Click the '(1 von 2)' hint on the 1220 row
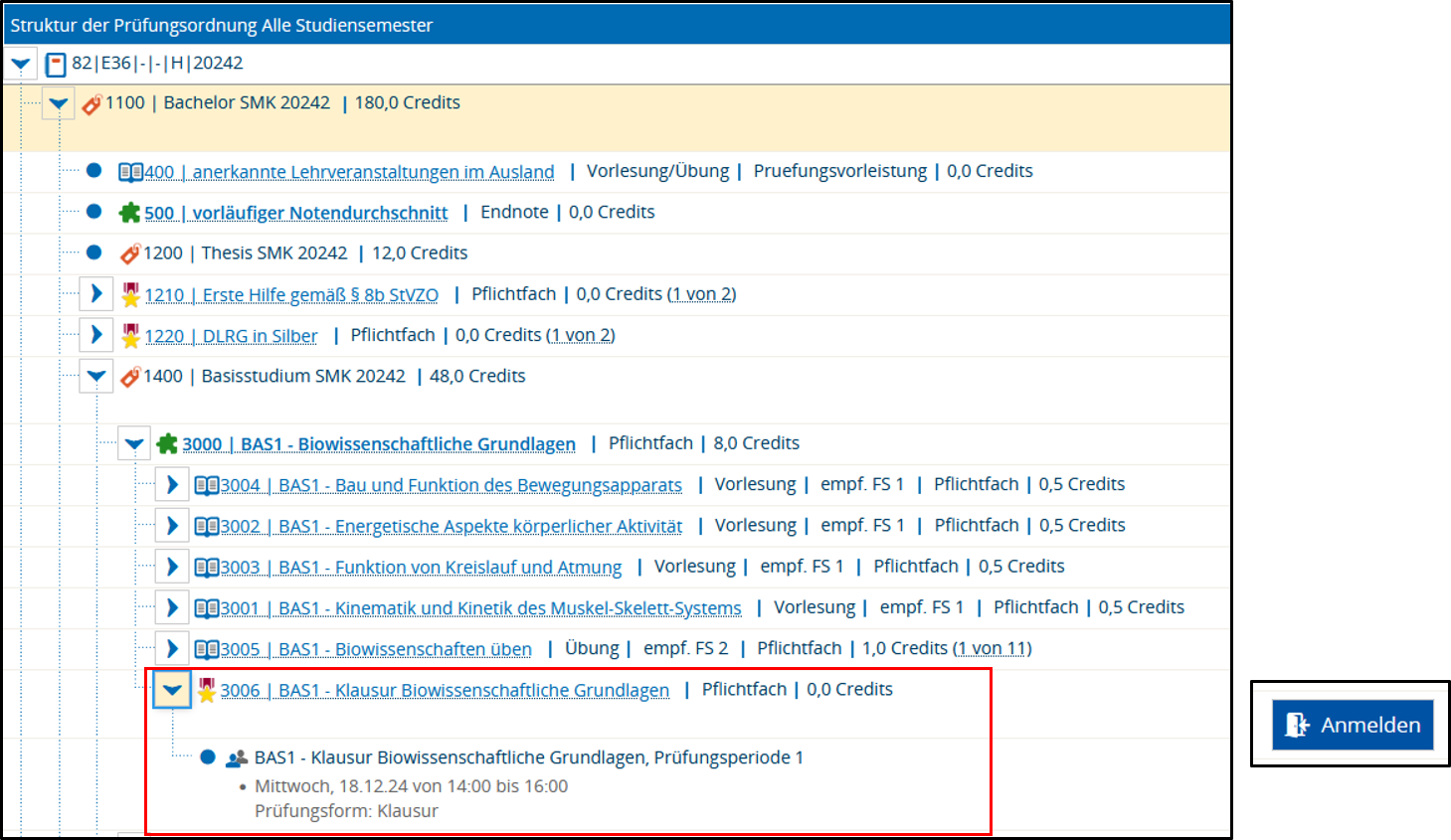 [x=581, y=335]
